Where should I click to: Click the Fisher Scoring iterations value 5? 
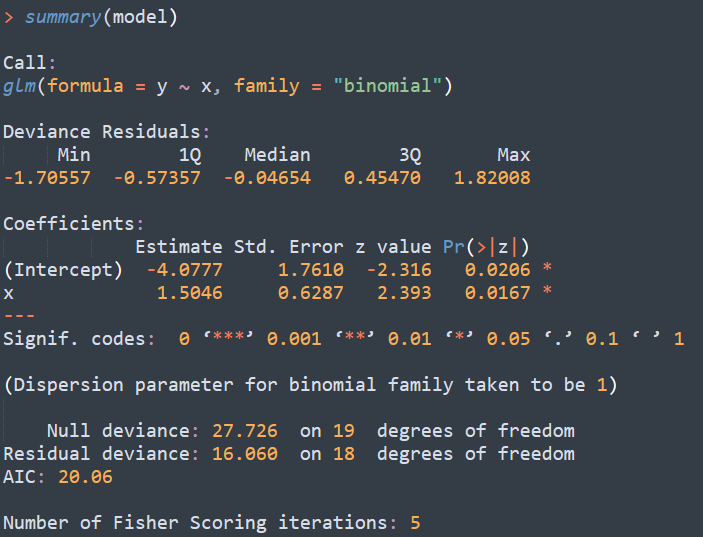click(415, 523)
